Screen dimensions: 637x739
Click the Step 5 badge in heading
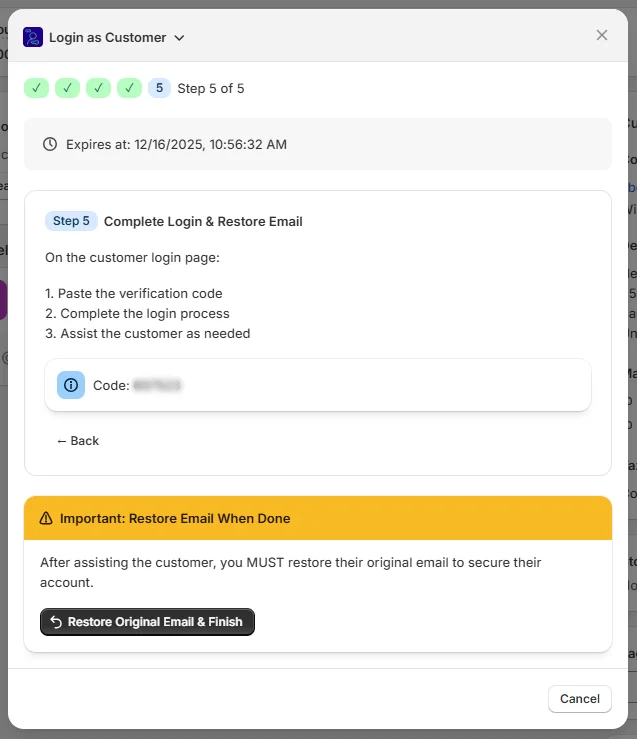coord(71,221)
